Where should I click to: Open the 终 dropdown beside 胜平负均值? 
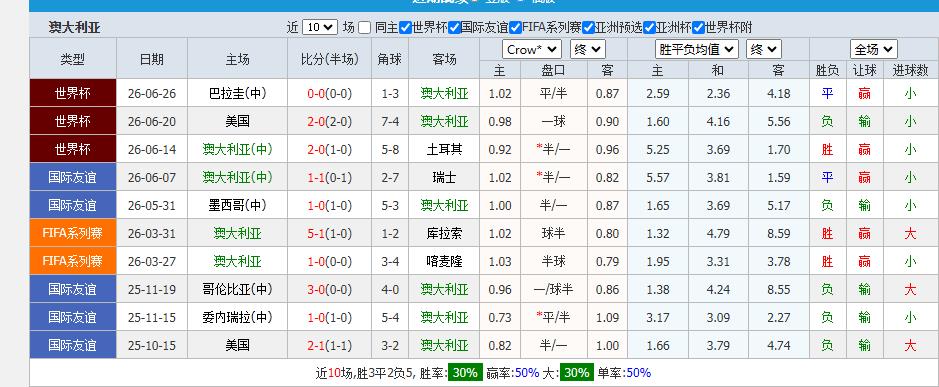pyautogui.click(x=764, y=49)
